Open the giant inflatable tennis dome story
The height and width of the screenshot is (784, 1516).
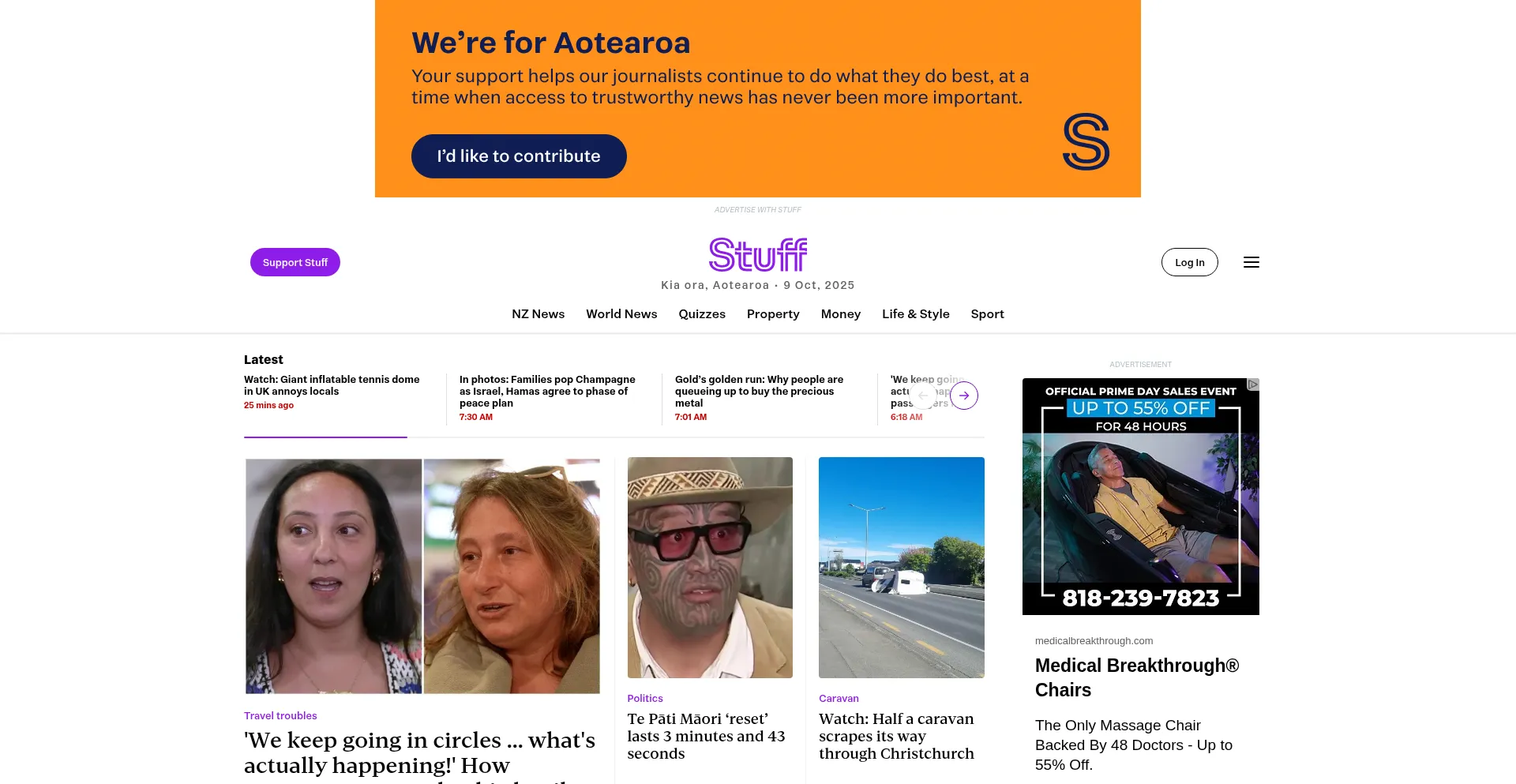click(332, 385)
